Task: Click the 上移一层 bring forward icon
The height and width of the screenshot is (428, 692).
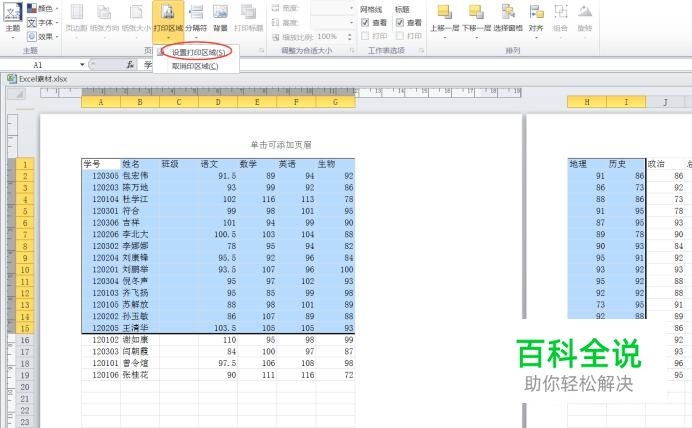Action: [444, 12]
